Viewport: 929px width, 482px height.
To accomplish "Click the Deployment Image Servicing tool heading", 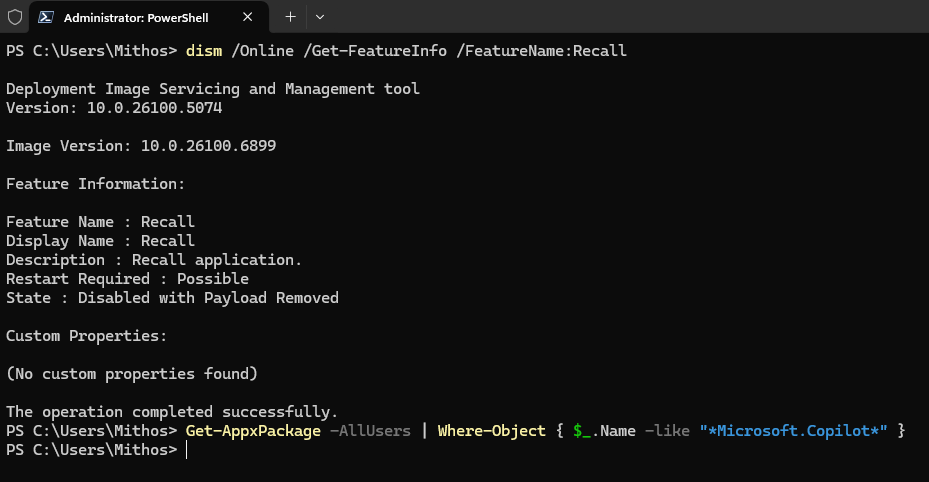I will [x=212, y=89].
